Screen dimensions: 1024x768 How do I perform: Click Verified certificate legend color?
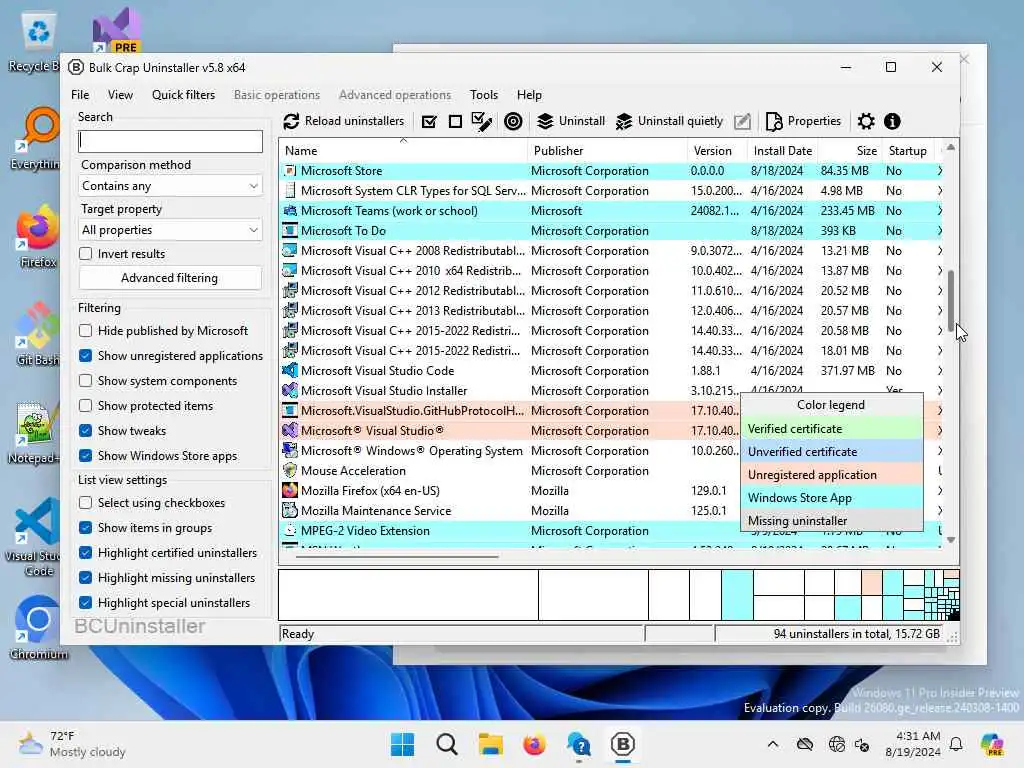[x=831, y=429]
